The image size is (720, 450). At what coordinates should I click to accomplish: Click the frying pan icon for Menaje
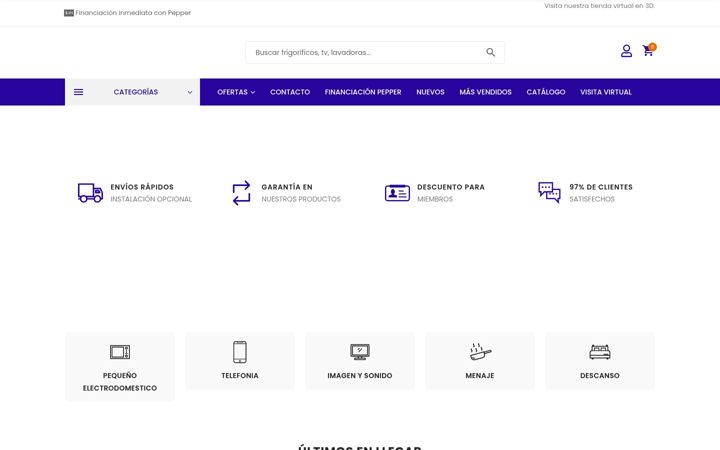point(480,352)
